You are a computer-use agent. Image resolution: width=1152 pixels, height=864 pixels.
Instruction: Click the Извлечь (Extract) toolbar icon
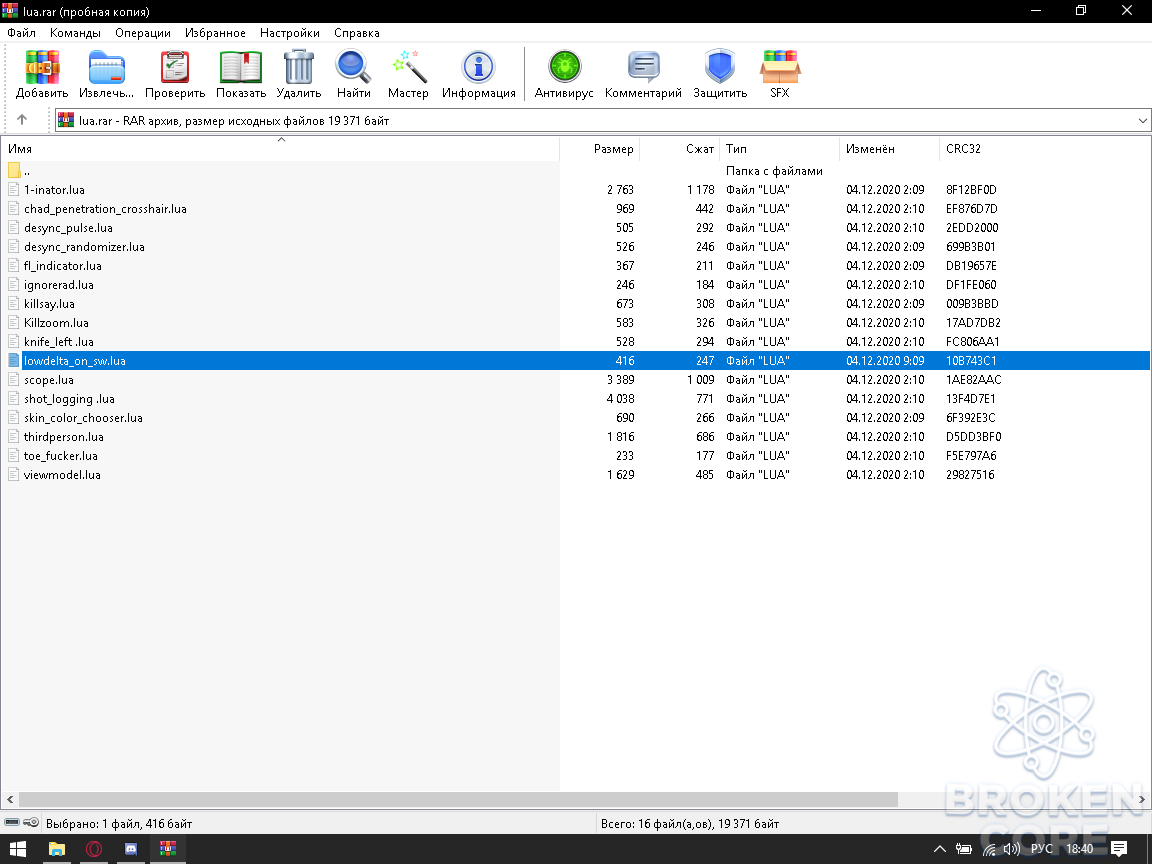[107, 68]
